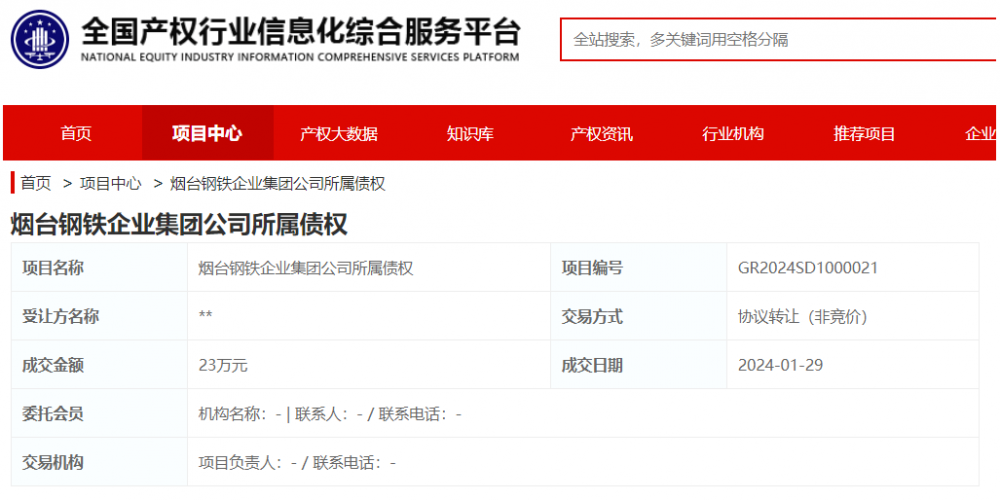Viewport: 1000px width, 500px height.
Task: Click the 首页 breadcrumb link
Action: [36, 183]
